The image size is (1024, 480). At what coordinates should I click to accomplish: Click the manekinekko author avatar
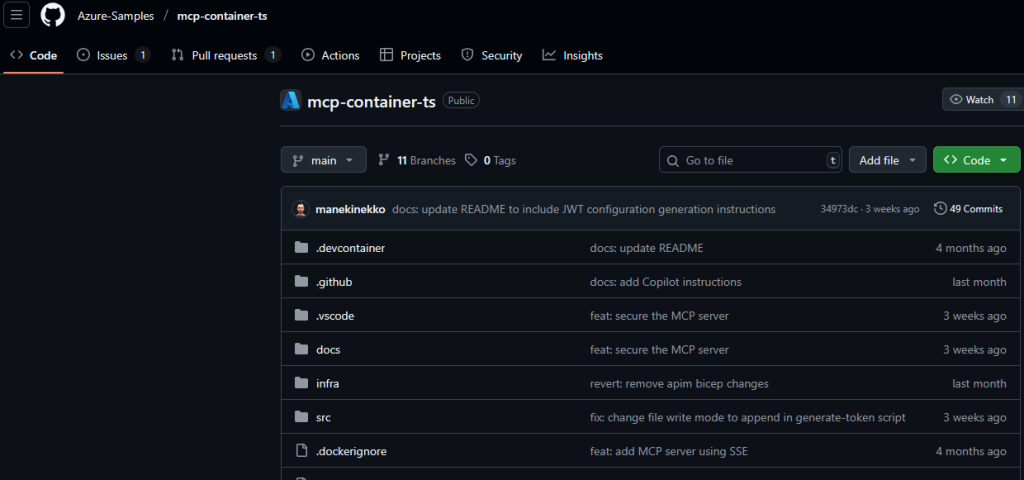click(x=300, y=209)
